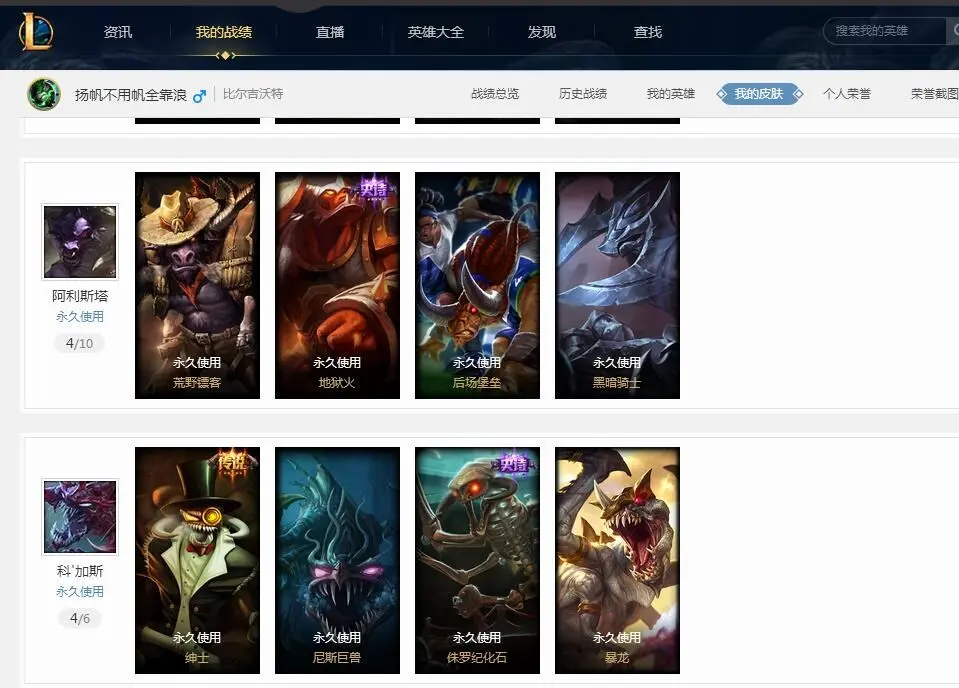The height and width of the screenshot is (688, 959).
Task: View the 绅士 legendary skin card
Action: tap(198, 560)
